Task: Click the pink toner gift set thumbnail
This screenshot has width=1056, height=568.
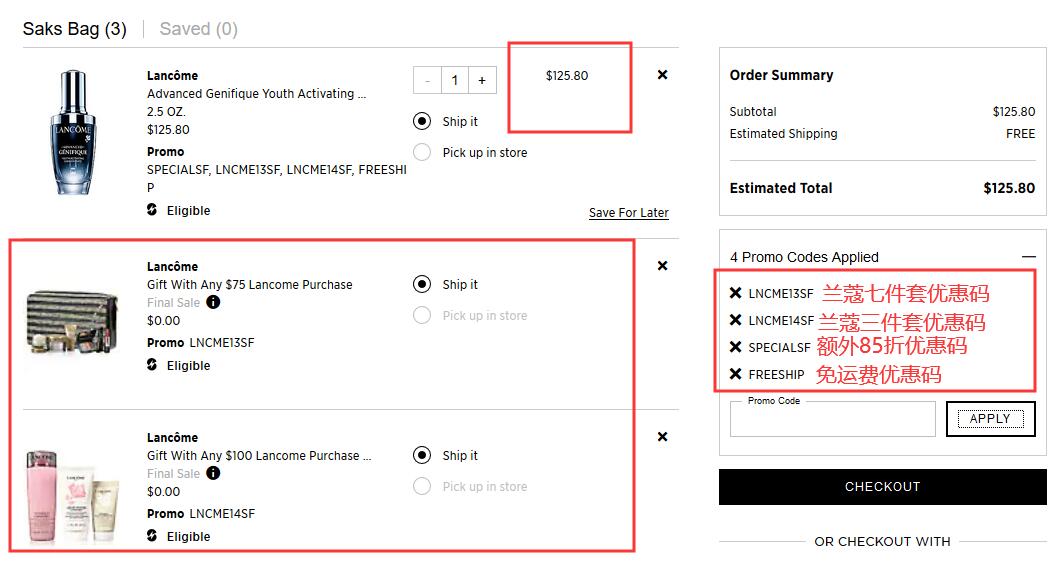Action: coord(73,497)
